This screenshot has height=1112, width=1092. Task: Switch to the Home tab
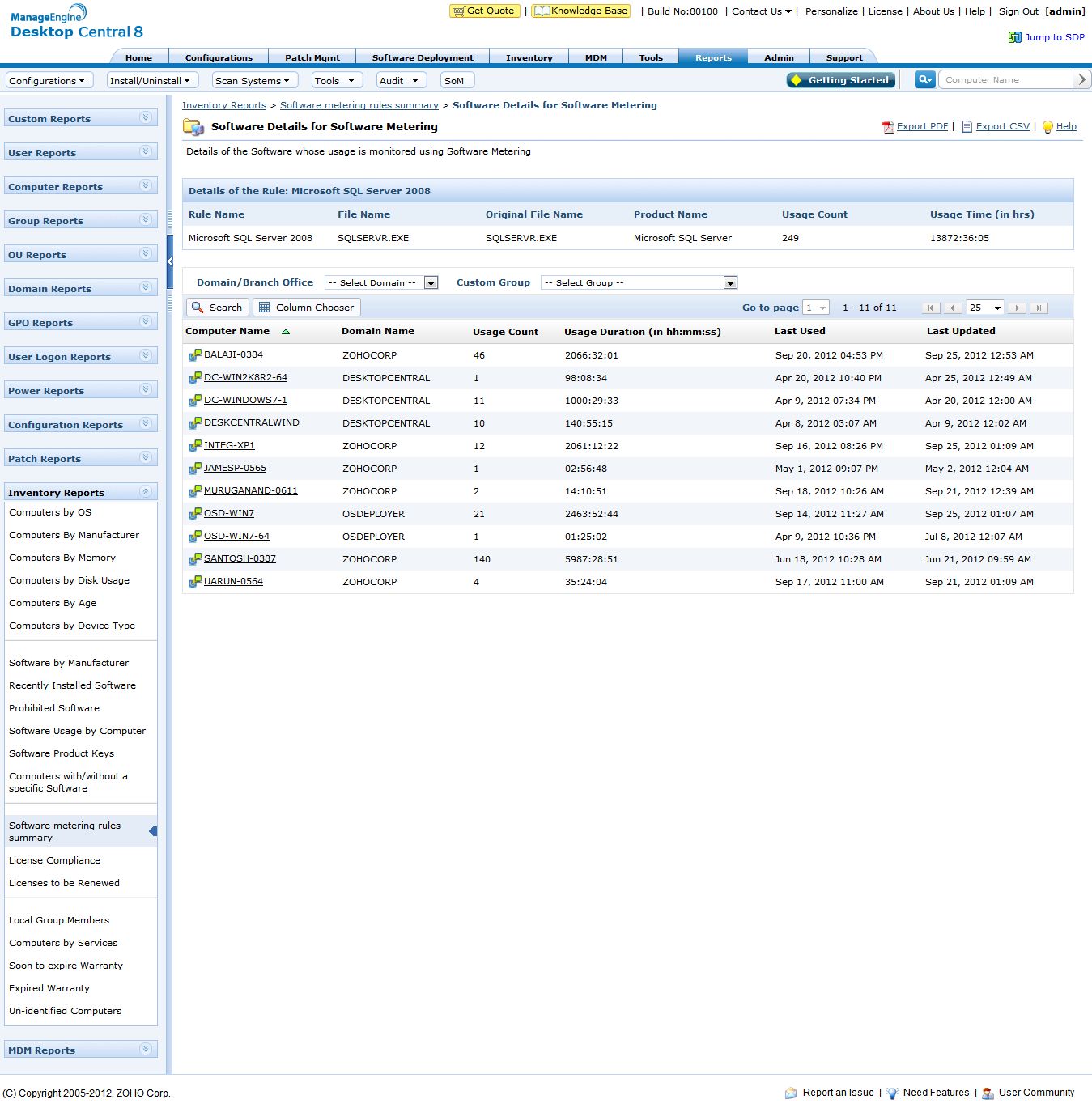[x=139, y=57]
